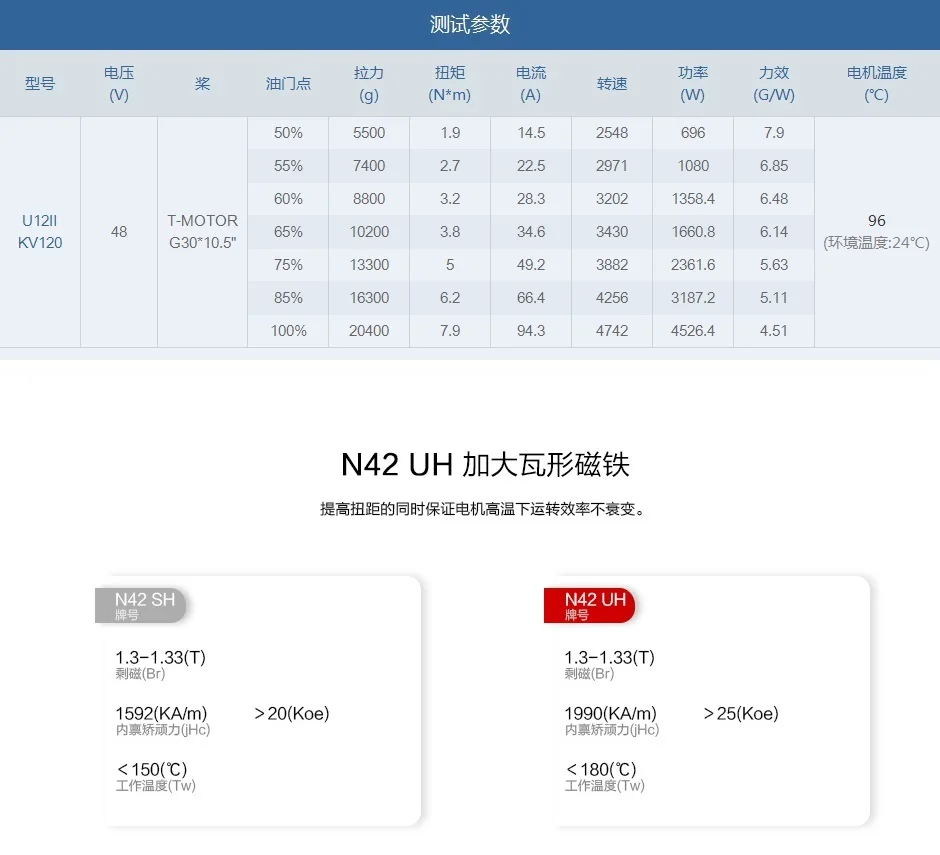Screen dimensions: 940x855
Task: Select the 65% throttle cell
Action: point(288,231)
